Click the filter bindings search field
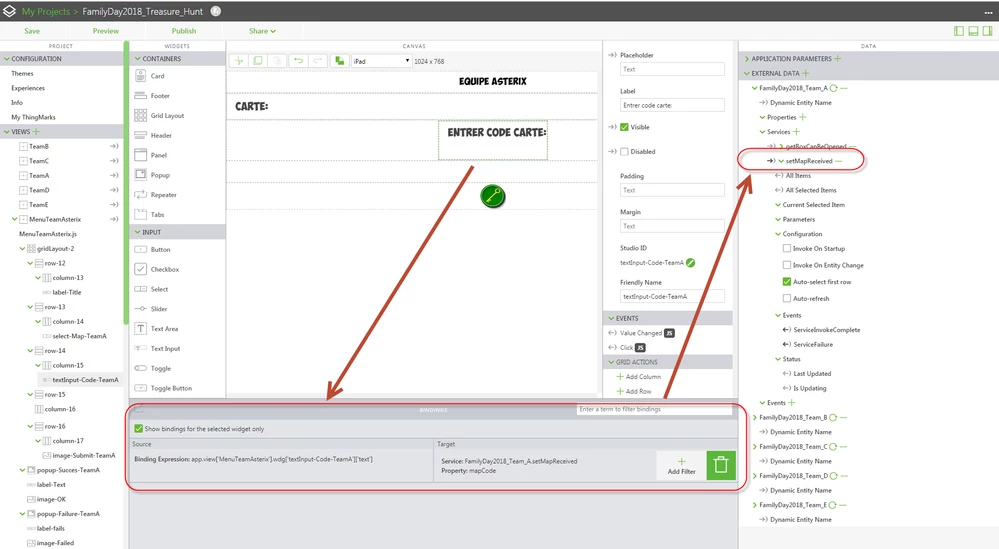Screen dimensions: 999x549 click(654, 410)
